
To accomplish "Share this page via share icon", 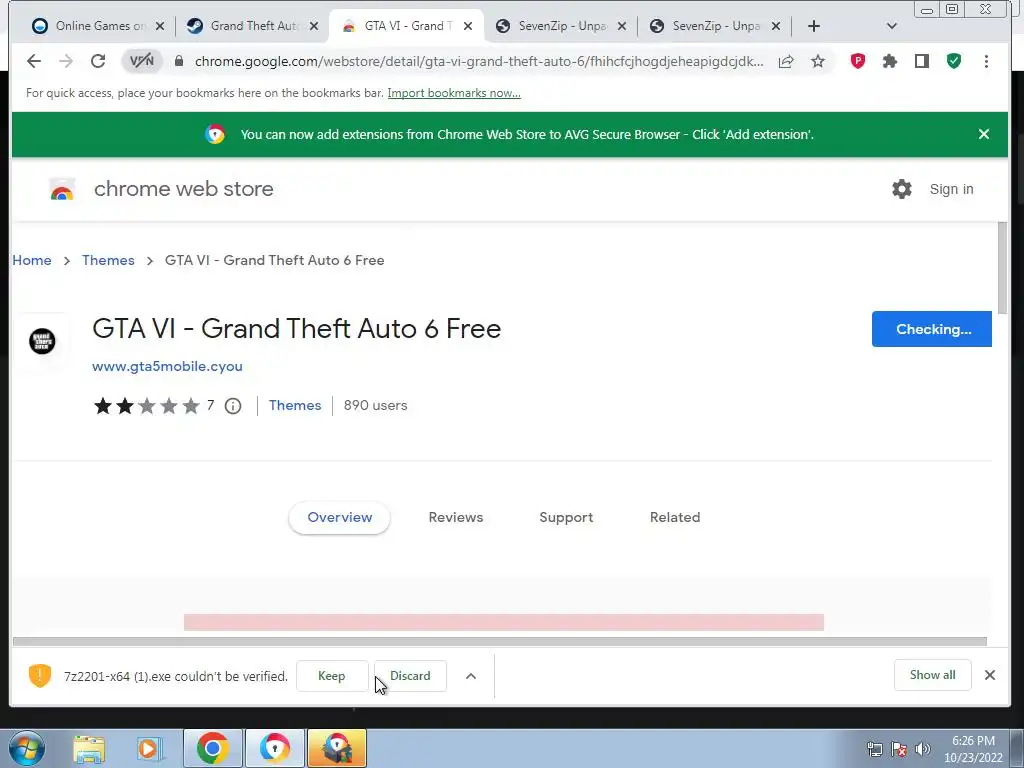I will [x=786, y=61].
